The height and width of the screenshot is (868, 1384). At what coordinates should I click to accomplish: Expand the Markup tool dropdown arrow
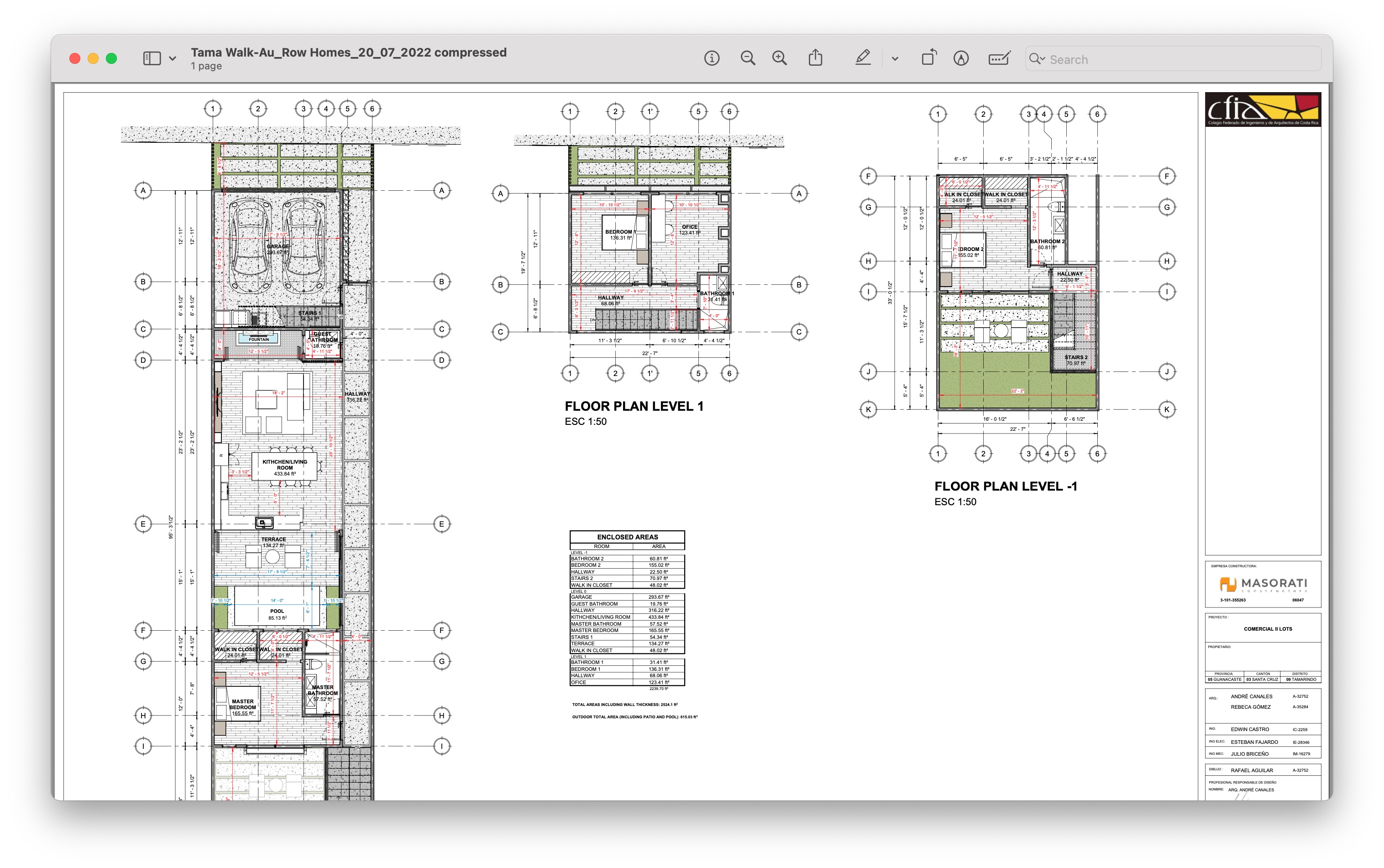[894, 59]
